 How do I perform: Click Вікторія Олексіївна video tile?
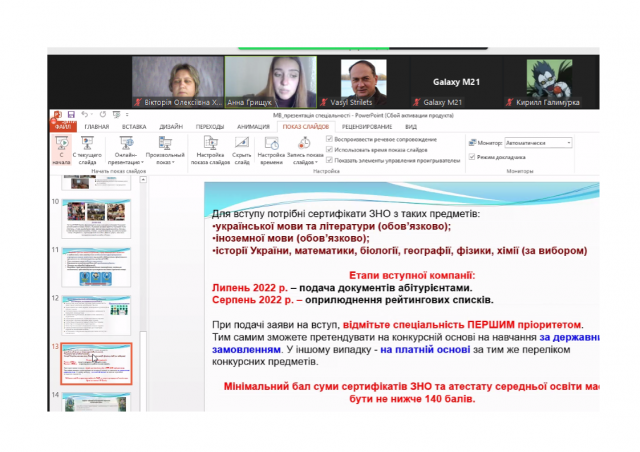point(178,82)
